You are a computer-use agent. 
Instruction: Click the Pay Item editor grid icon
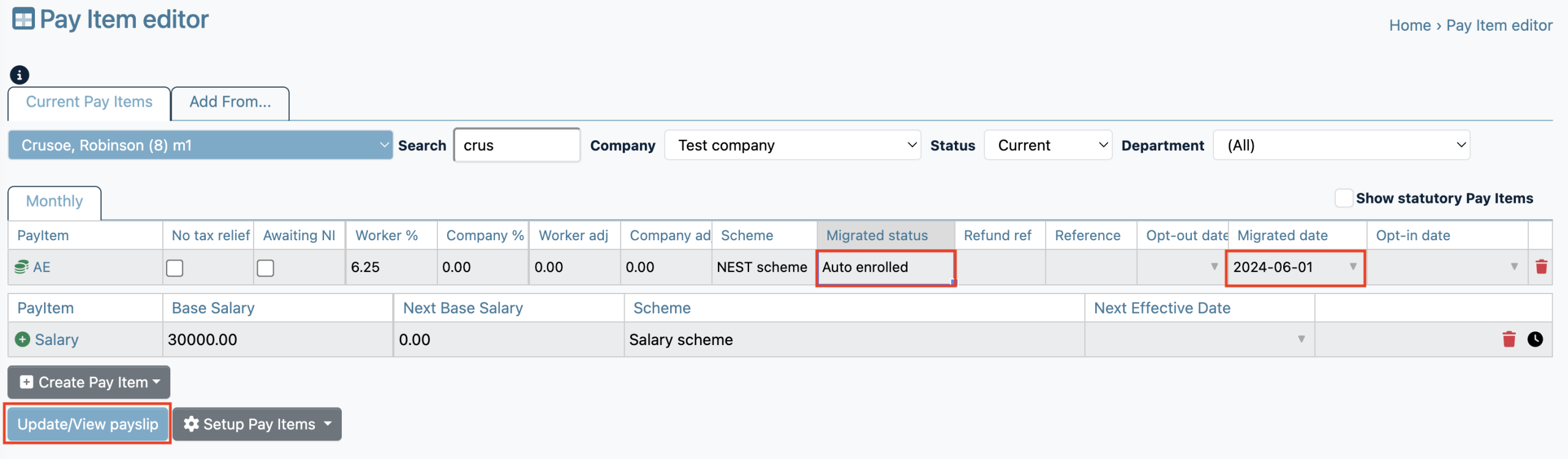pyautogui.click(x=23, y=19)
